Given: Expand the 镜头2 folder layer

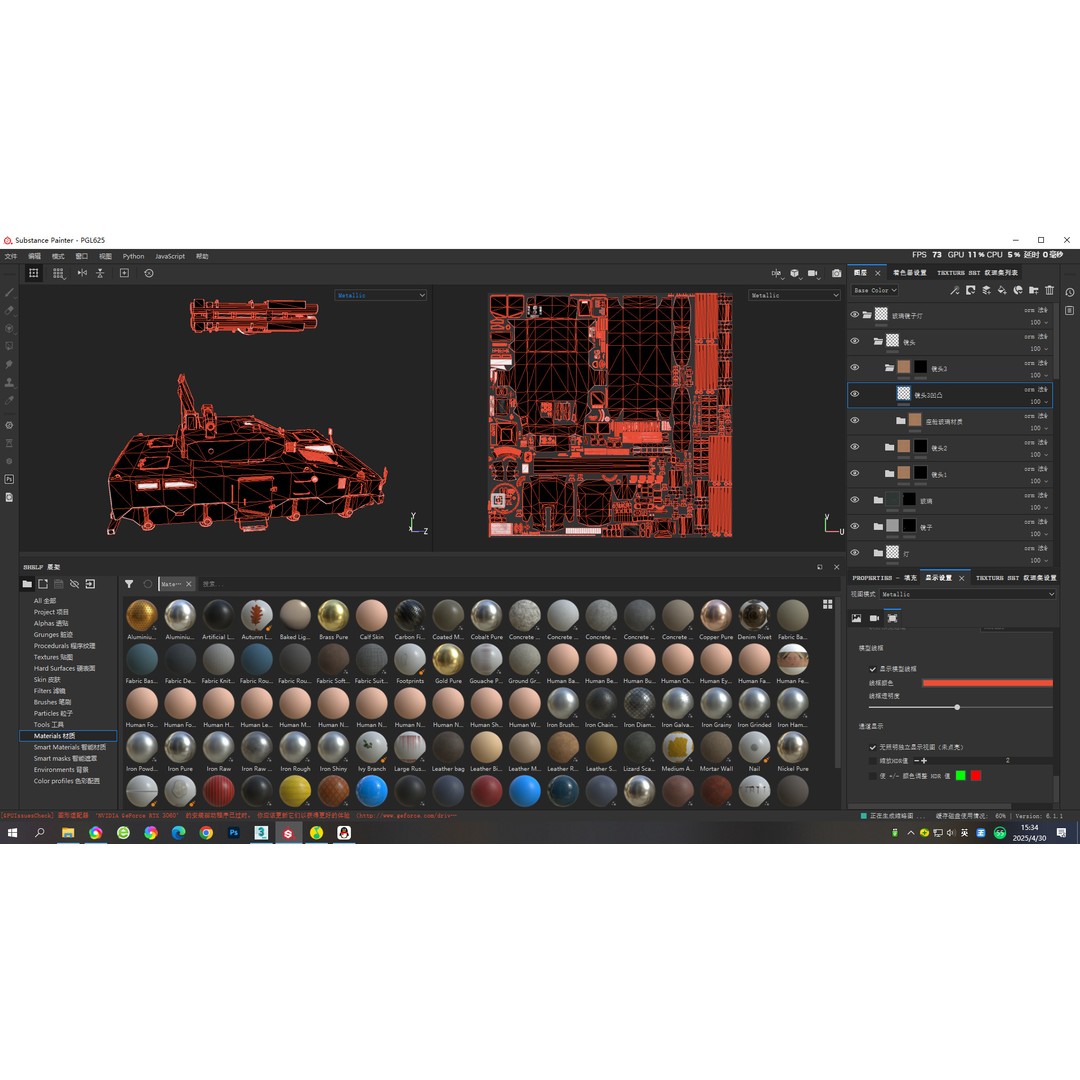Looking at the screenshot, I should 889,447.
